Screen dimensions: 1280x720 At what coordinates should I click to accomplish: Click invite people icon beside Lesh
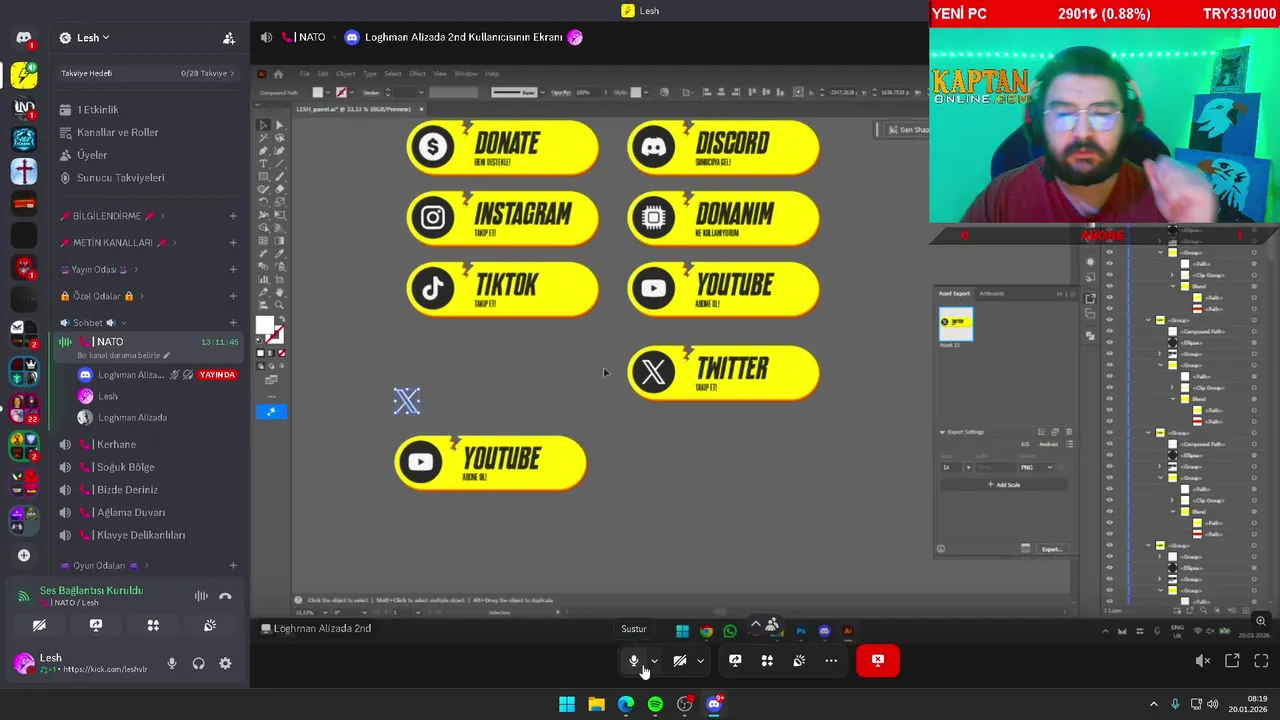click(x=228, y=38)
